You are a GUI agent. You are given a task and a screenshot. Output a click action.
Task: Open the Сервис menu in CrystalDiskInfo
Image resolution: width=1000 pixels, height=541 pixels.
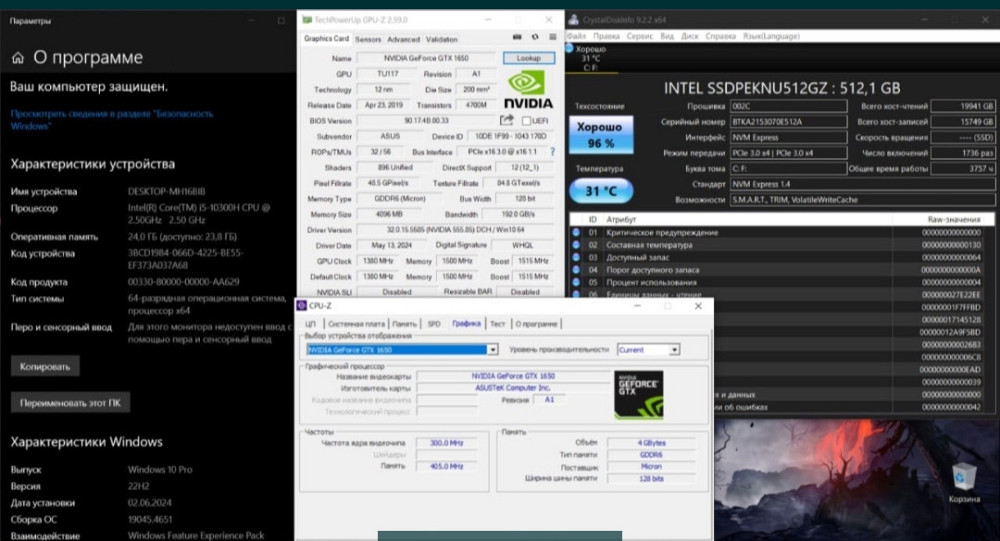click(640, 35)
